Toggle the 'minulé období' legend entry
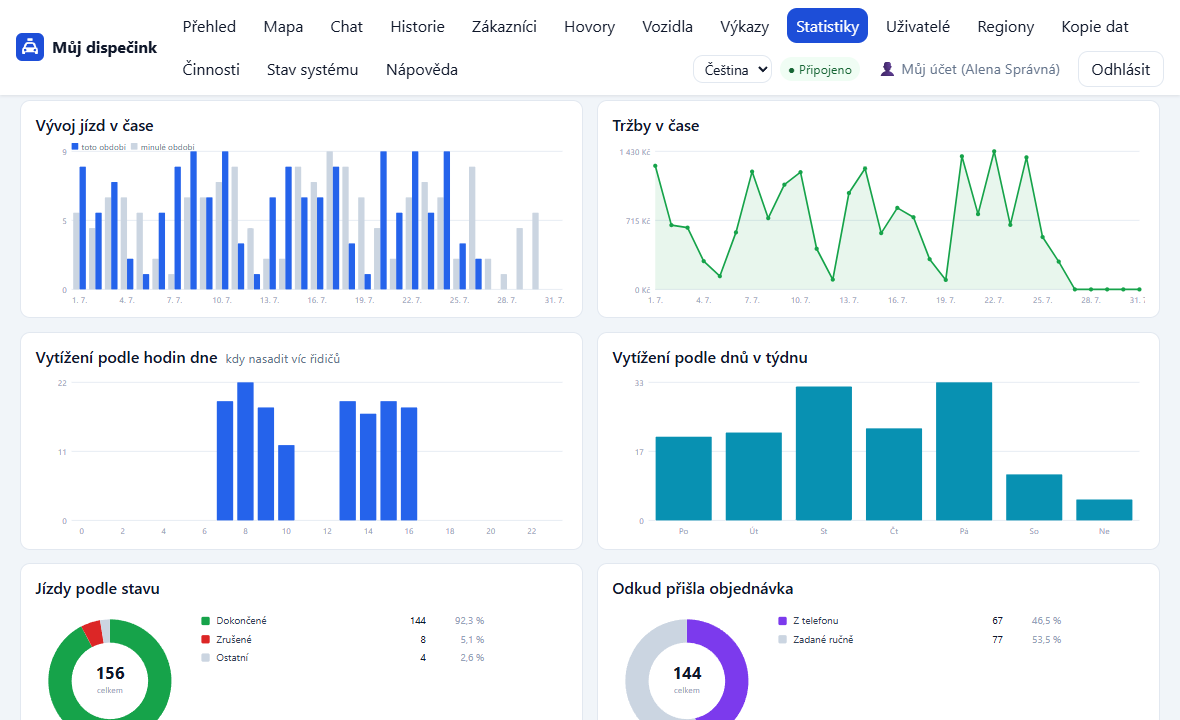 coord(163,147)
